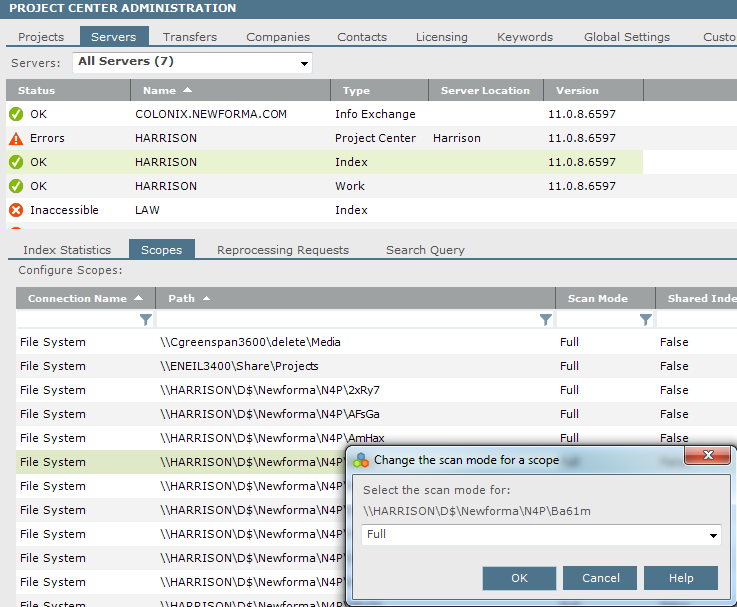Click Help in scan mode dialog
This screenshot has height=607, width=737.
pos(681,578)
